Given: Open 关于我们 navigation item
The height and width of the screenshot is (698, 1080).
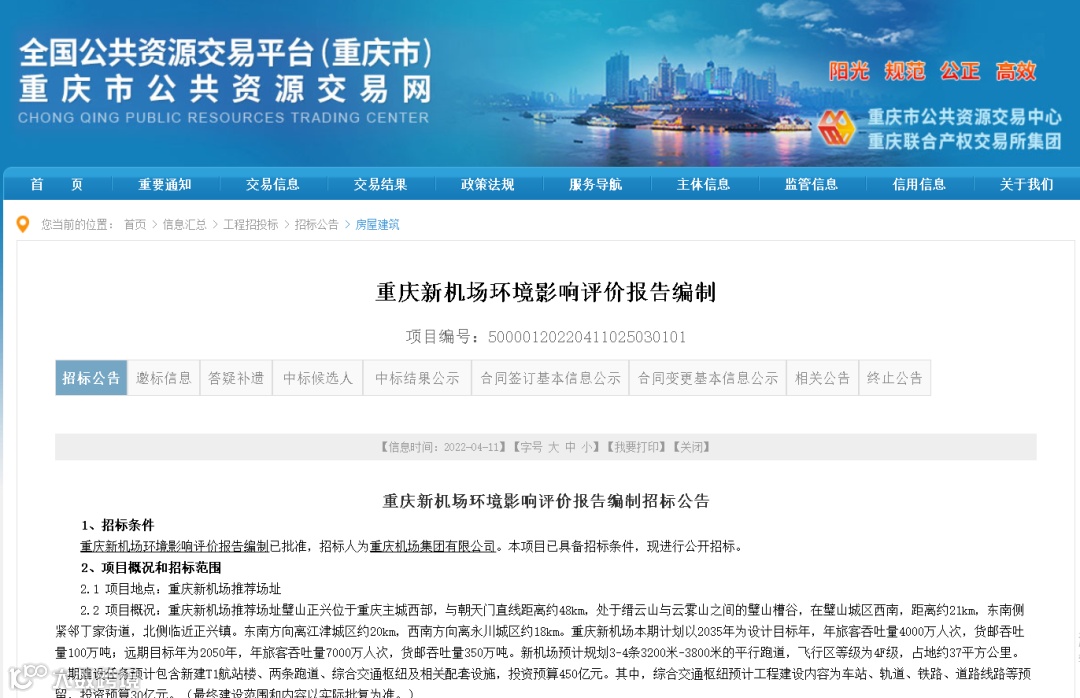Looking at the screenshot, I should tap(1026, 185).
